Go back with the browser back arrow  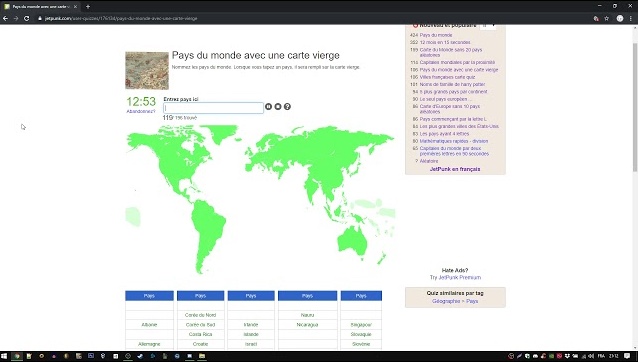point(5,18)
